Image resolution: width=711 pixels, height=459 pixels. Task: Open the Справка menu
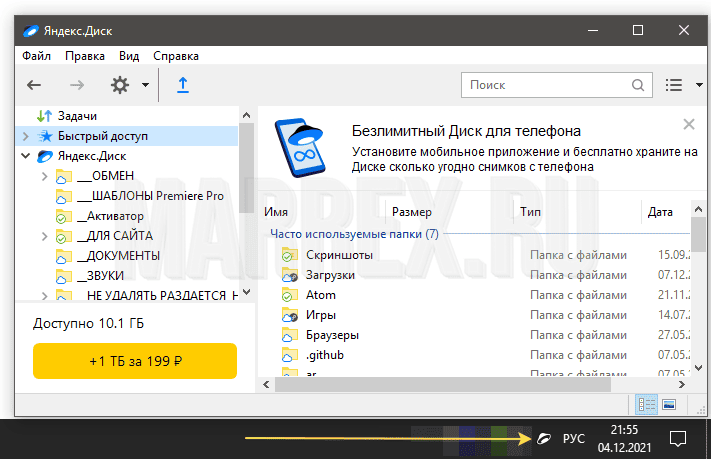coord(175,56)
